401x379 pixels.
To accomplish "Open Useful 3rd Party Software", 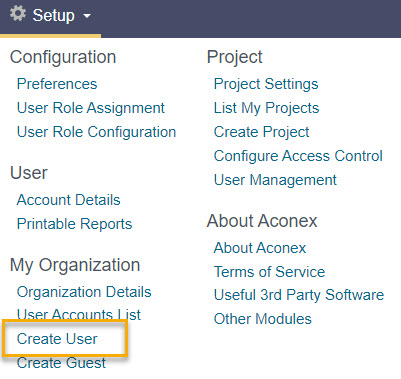I will coord(299,295).
